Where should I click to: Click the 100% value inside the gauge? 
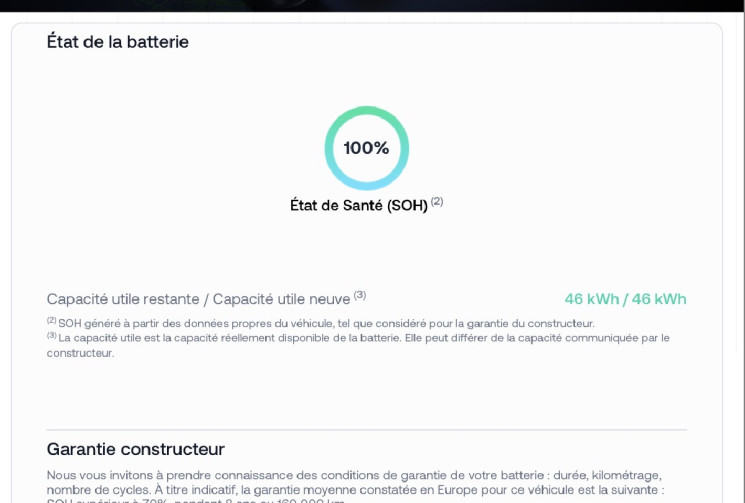[x=366, y=148]
